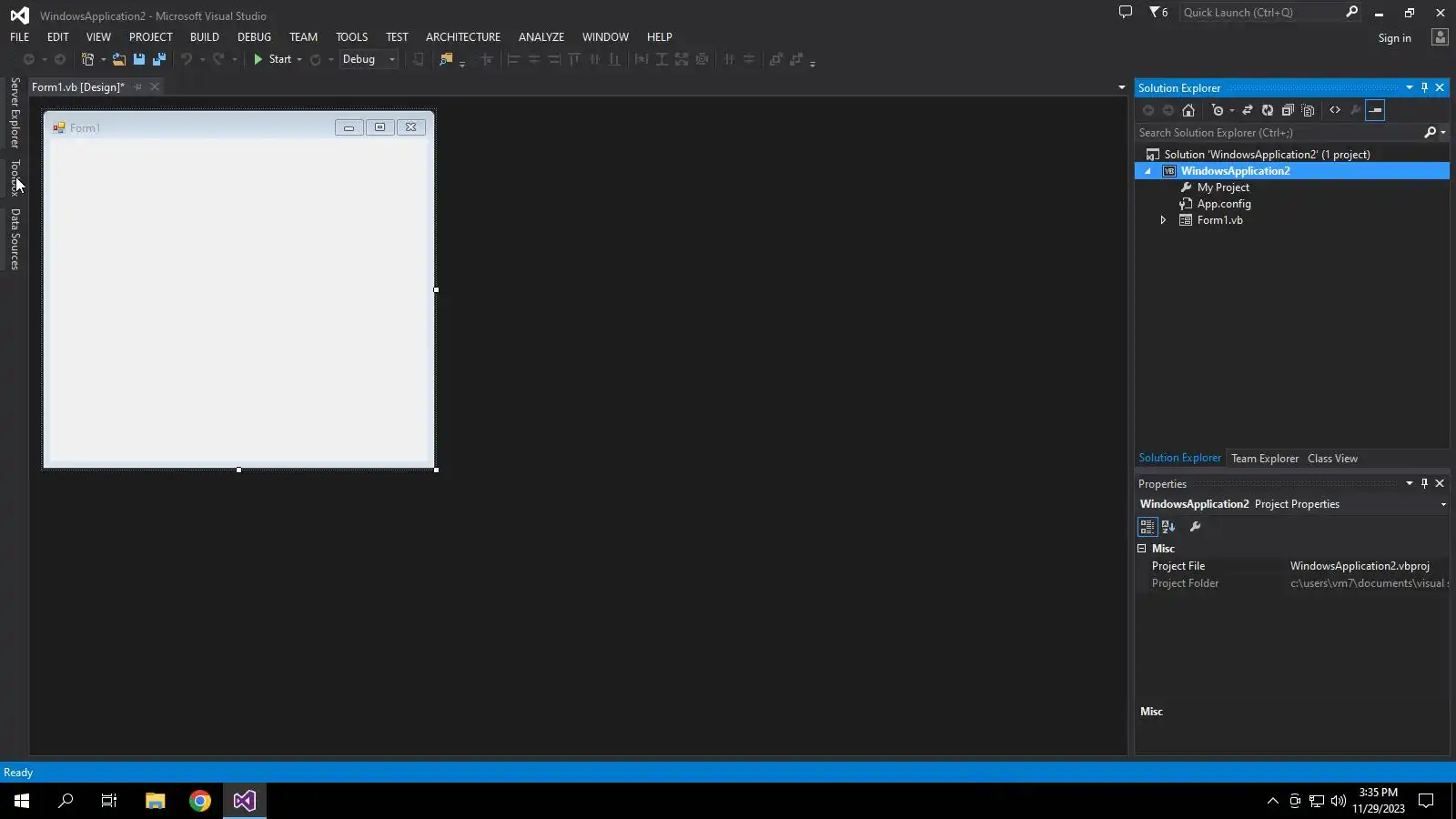This screenshot has height=819, width=1456.
Task: Click Sync with Active Document icon
Action: [1248, 110]
